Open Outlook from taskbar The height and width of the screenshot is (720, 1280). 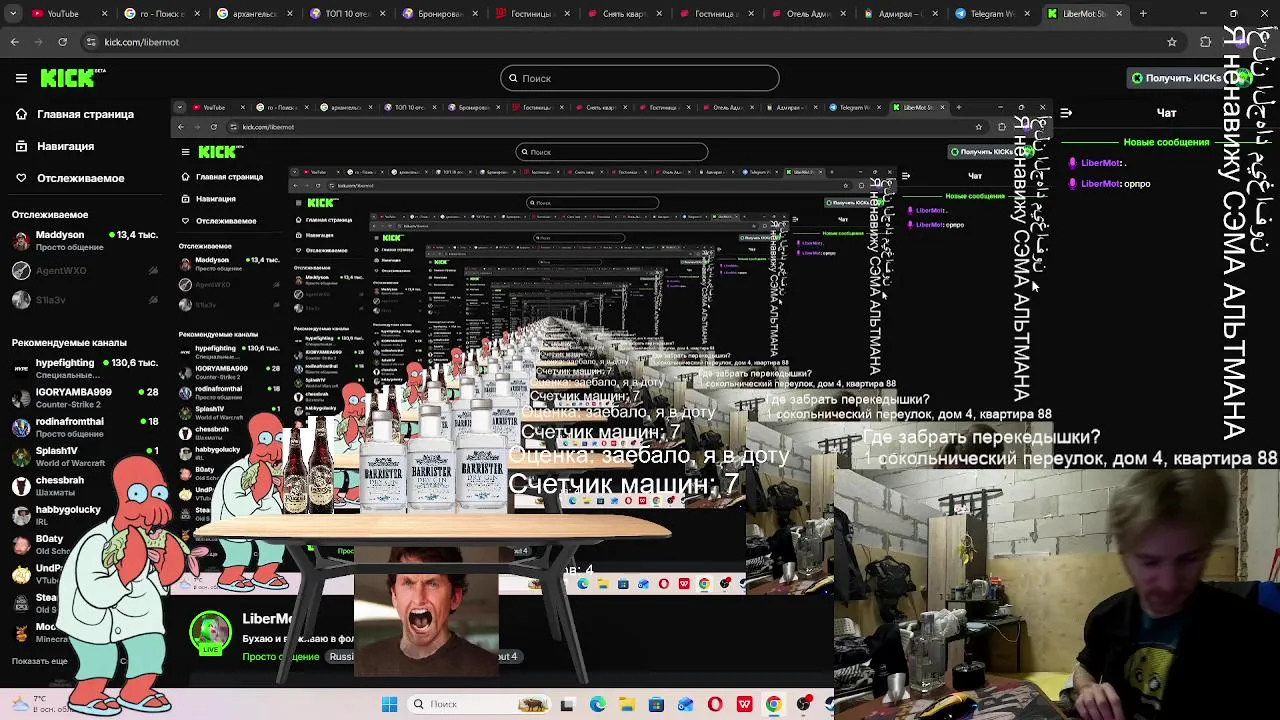pyautogui.click(x=685, y=704)
